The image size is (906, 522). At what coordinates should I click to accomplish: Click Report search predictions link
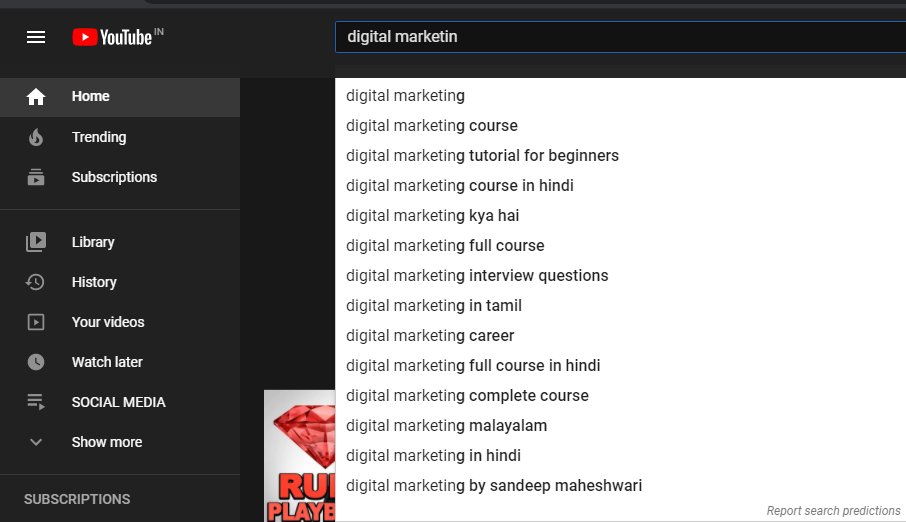point(833,511)
